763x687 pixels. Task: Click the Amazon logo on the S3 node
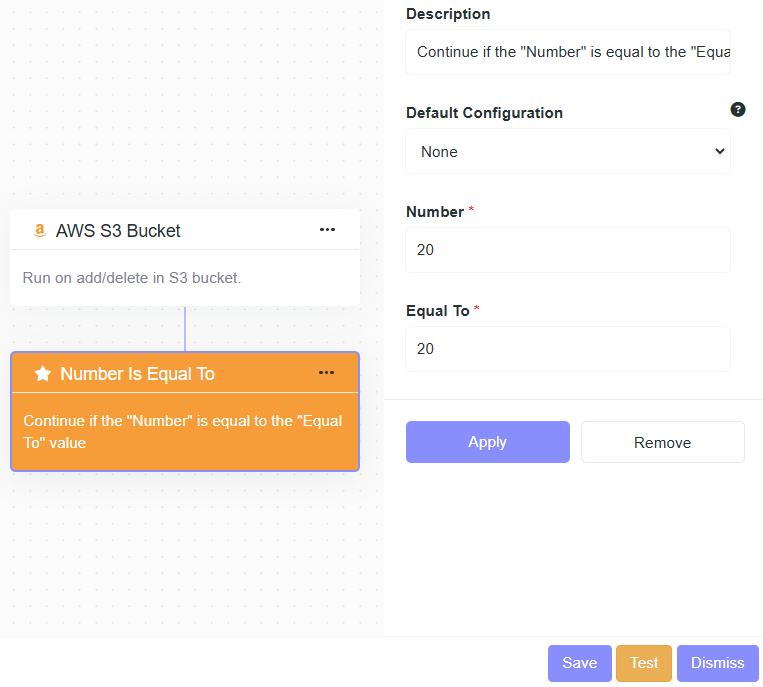point(39,231)
